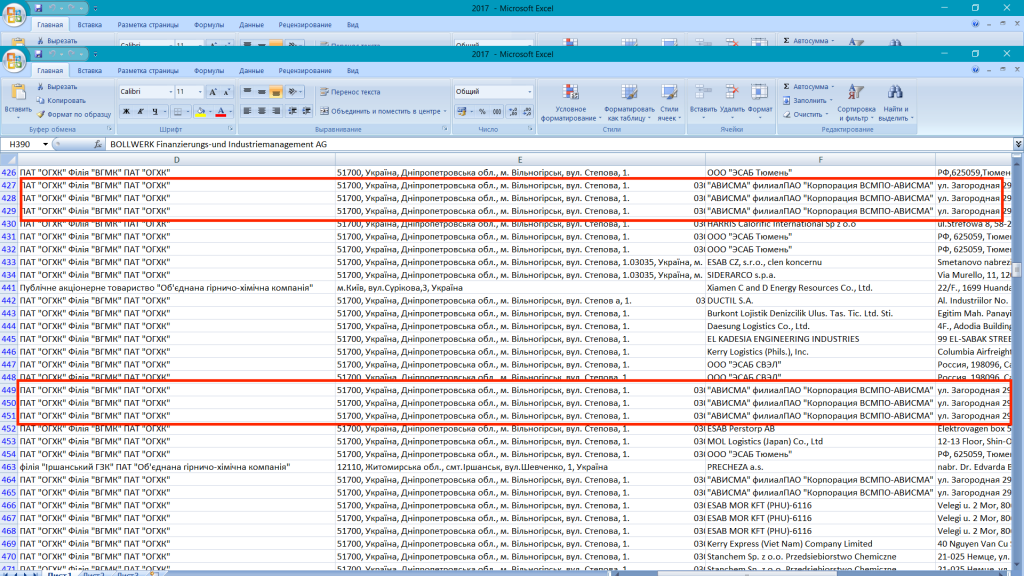Click the Office button logo
1024x576 pixels.
[x=15, y=61]
